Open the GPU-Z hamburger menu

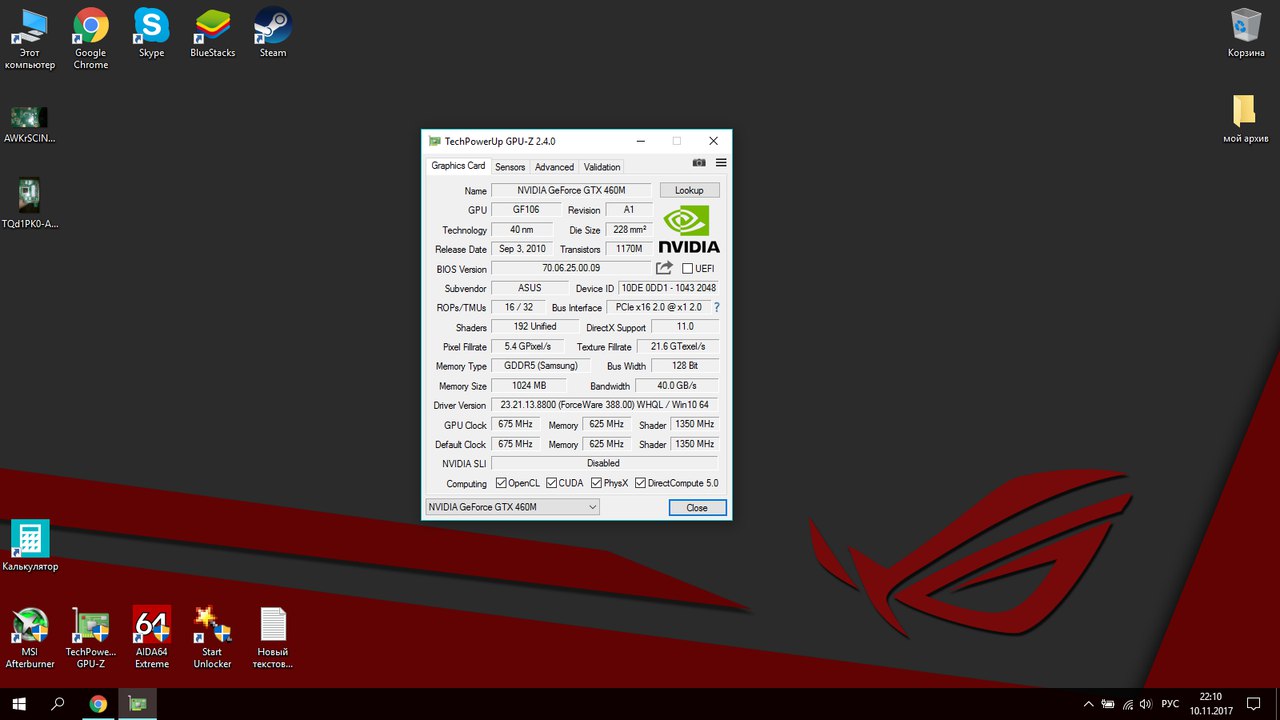[721, 163]
